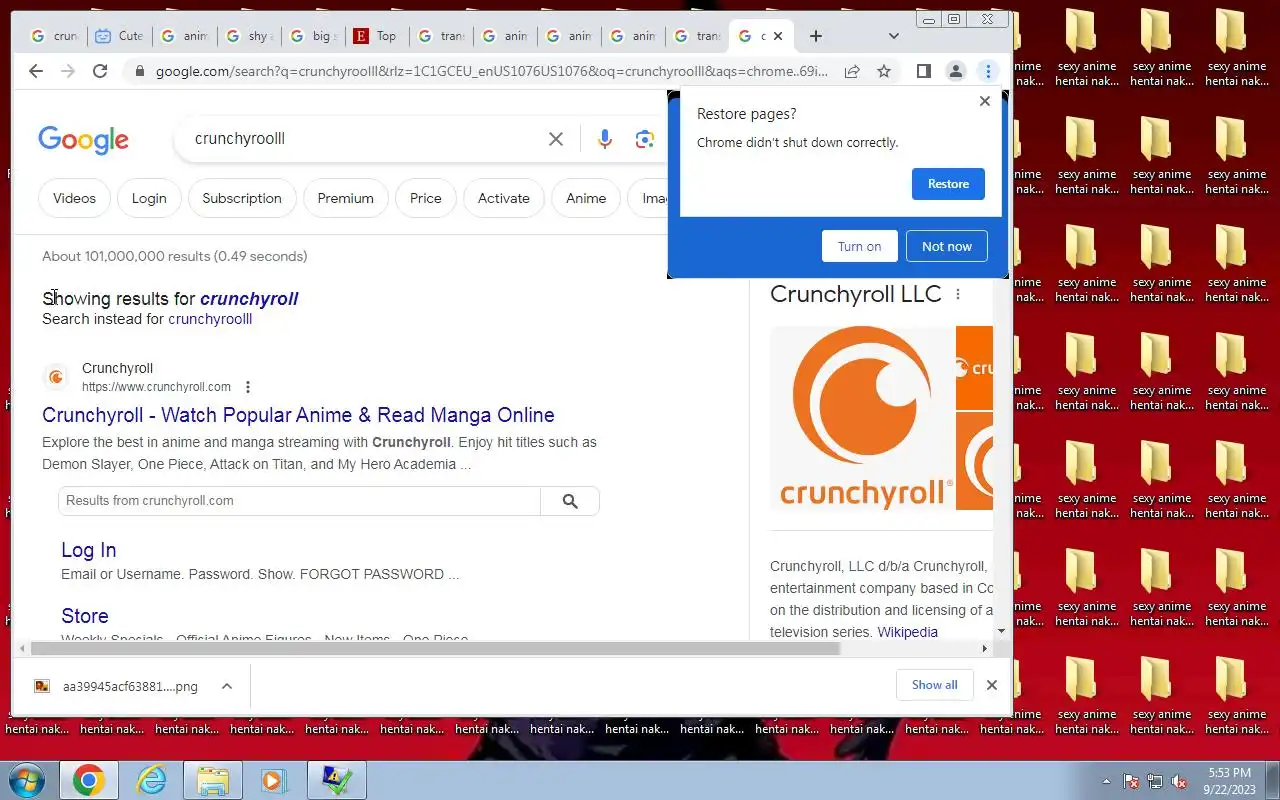Click the Google search input box

tap(365, 139)
